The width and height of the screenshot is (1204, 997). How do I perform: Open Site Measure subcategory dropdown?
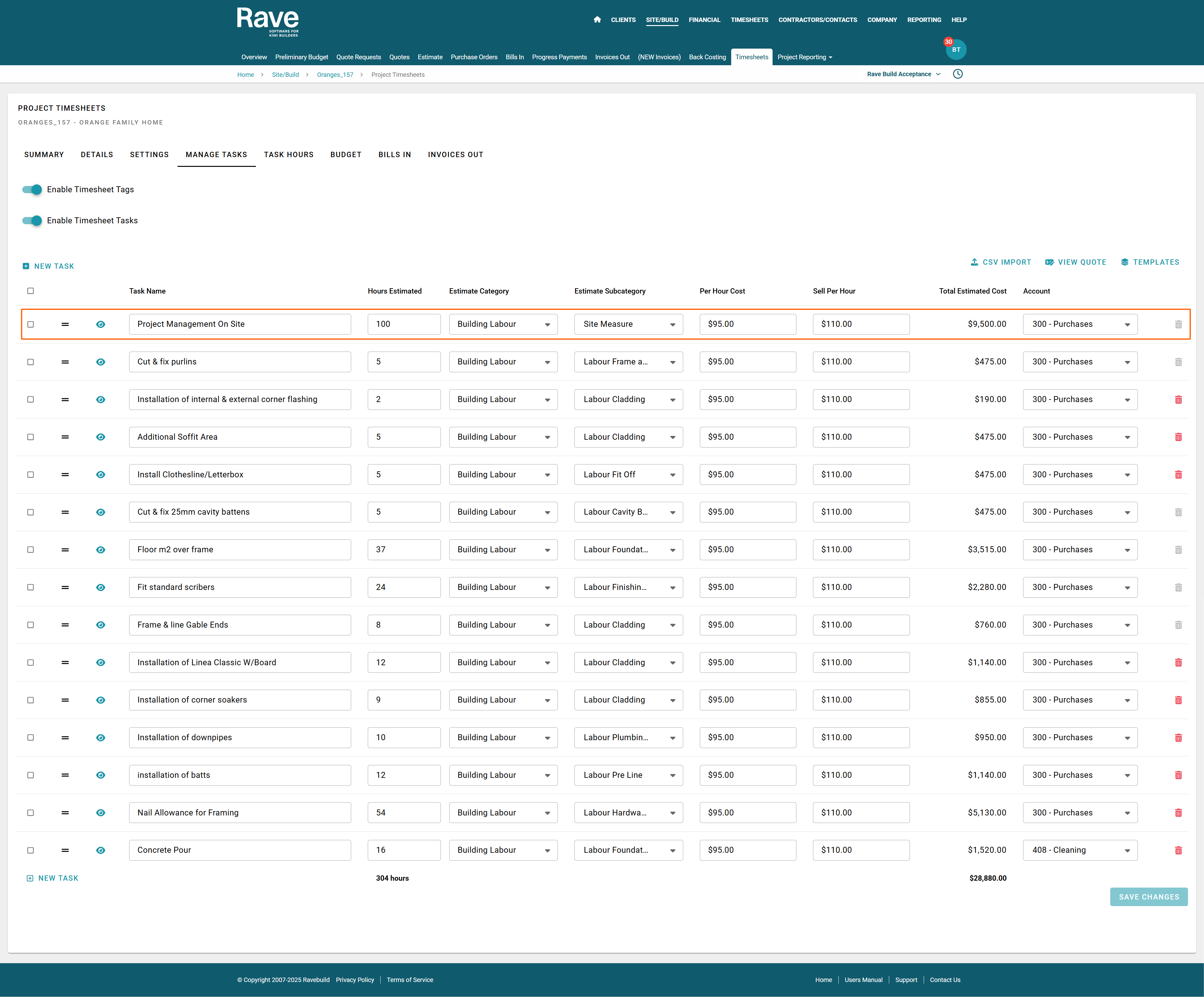pyautogui.click(x=628, y=324)
